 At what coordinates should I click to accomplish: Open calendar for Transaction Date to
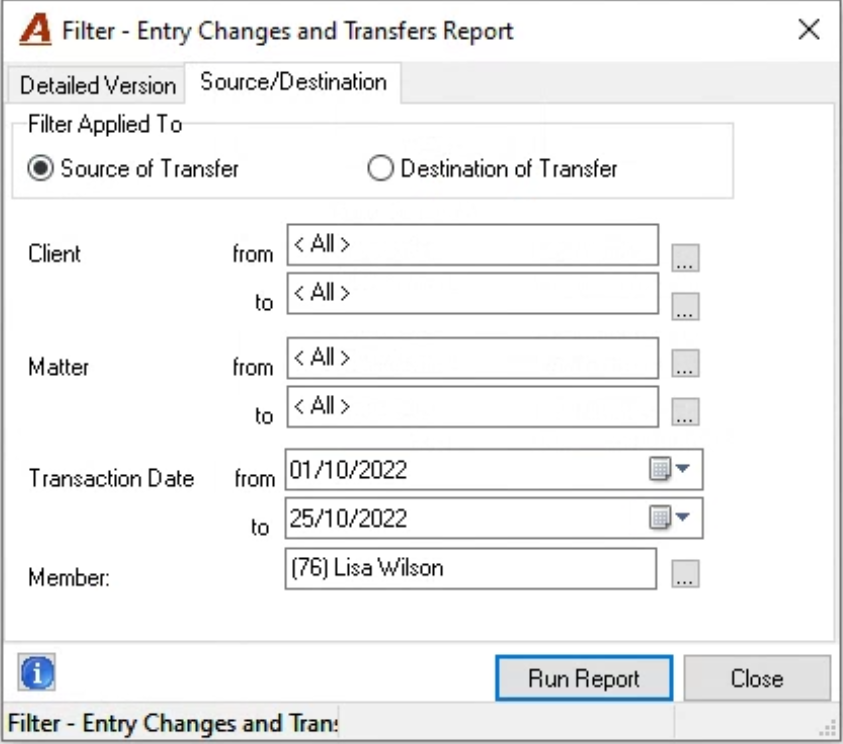[660, 518]
